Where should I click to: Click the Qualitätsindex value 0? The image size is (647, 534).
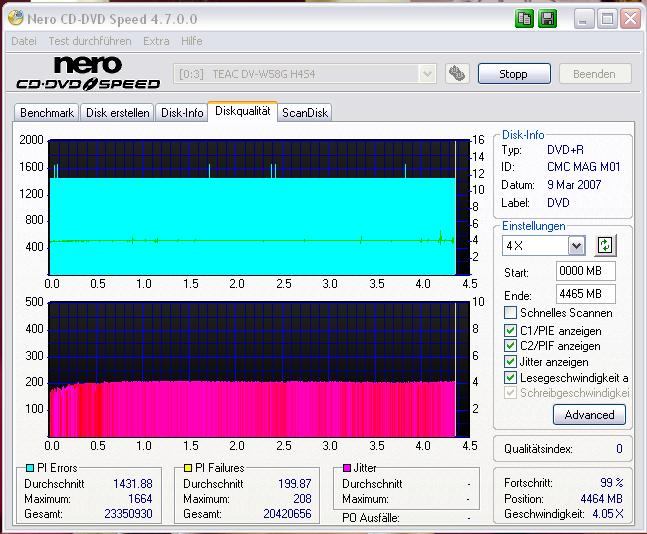[619, 449]
